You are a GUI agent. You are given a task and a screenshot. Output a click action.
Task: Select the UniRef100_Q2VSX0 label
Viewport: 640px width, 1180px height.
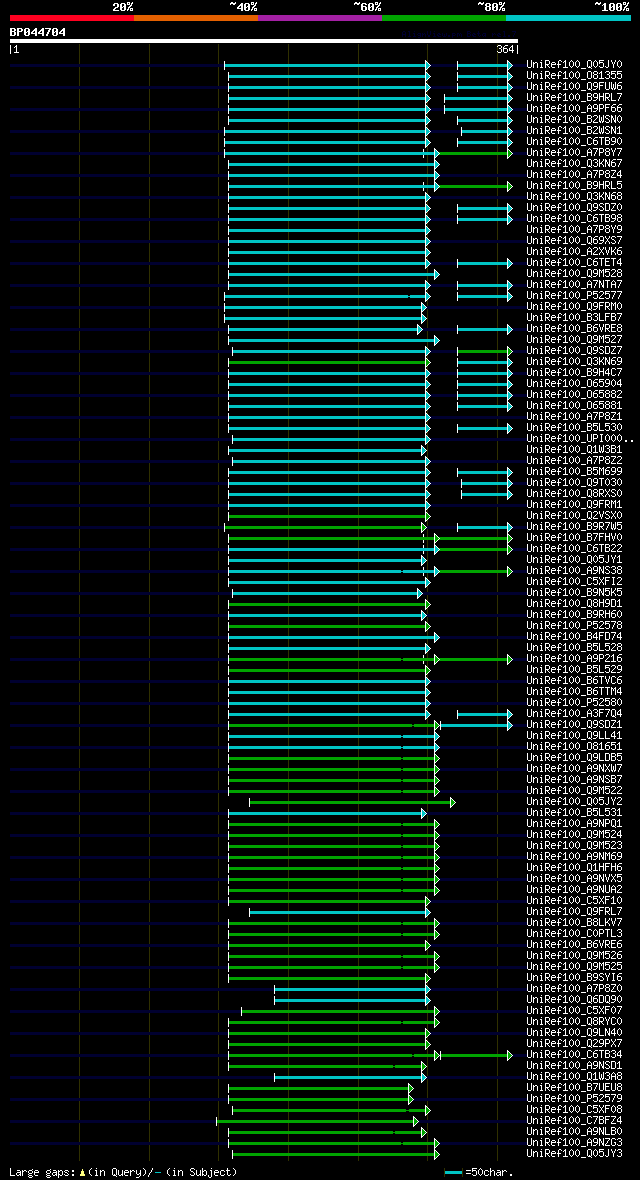(x=574, y=515)
